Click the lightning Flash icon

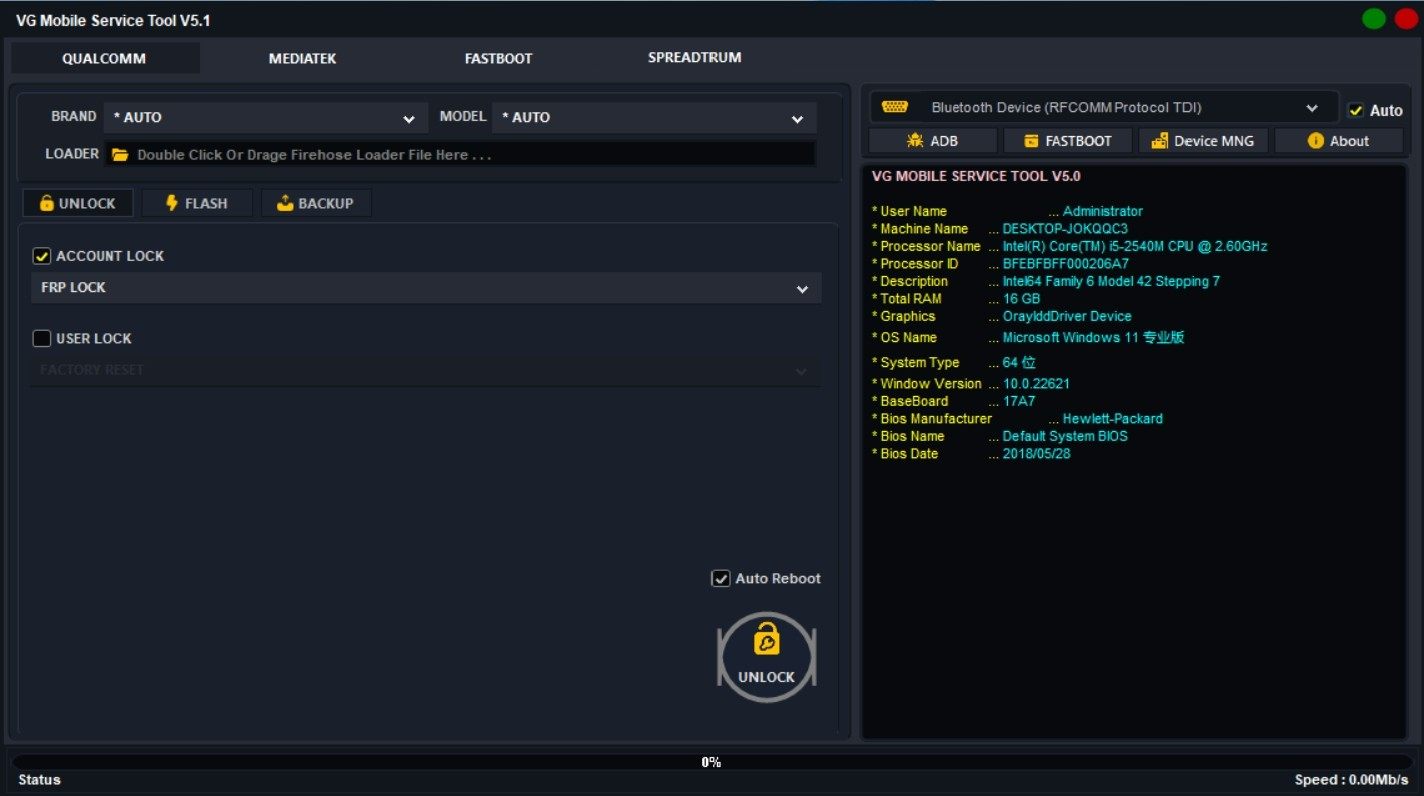coord(172,203)
